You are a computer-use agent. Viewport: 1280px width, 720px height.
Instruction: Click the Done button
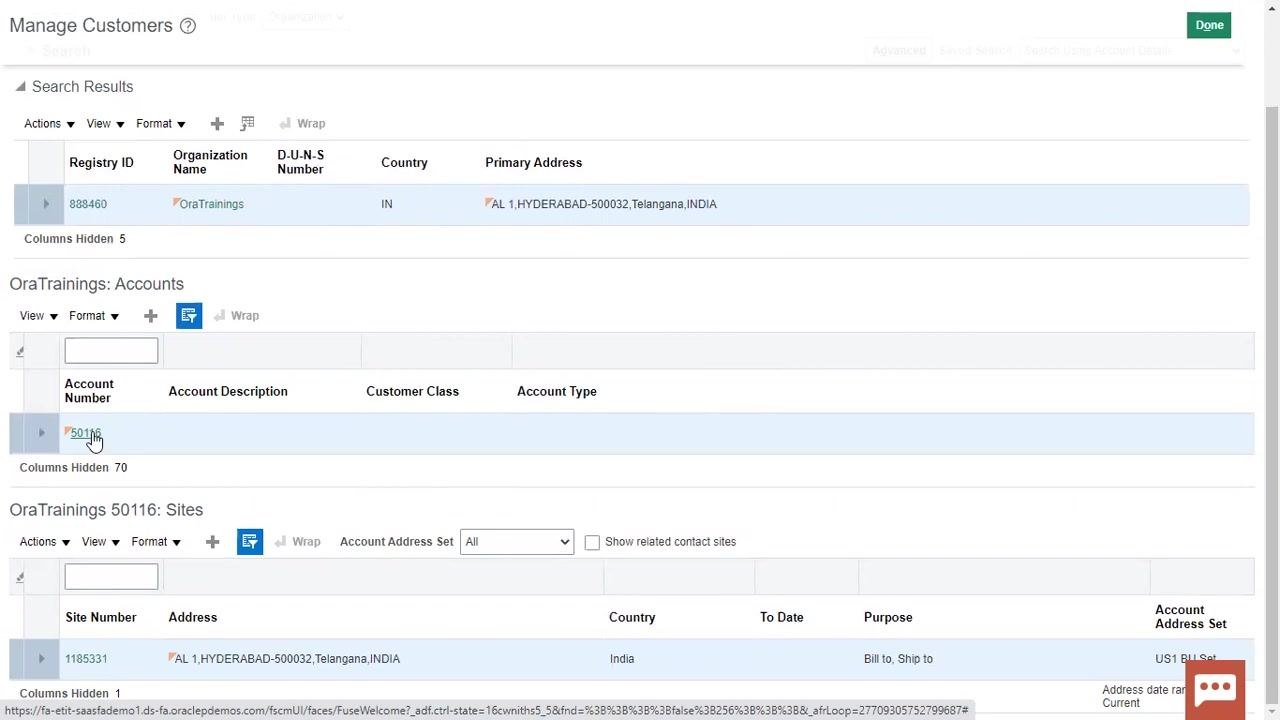coord(1209,25)
